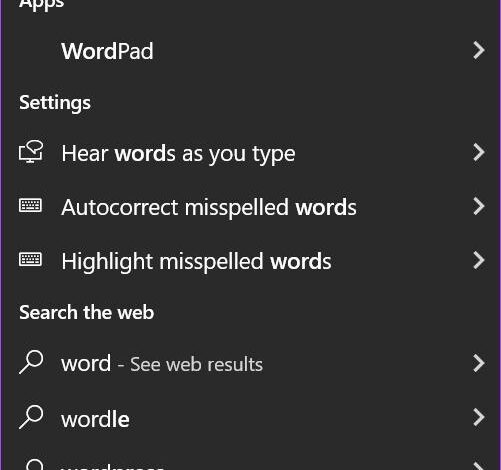Click the Narrator icon beside Hear words
This screenshot has width=501, height=470.
31,151
